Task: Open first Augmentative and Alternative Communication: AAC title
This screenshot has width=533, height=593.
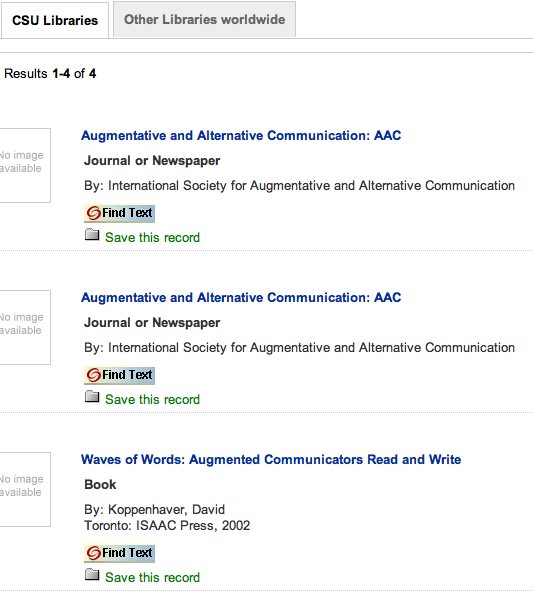Action: [241, 135]
